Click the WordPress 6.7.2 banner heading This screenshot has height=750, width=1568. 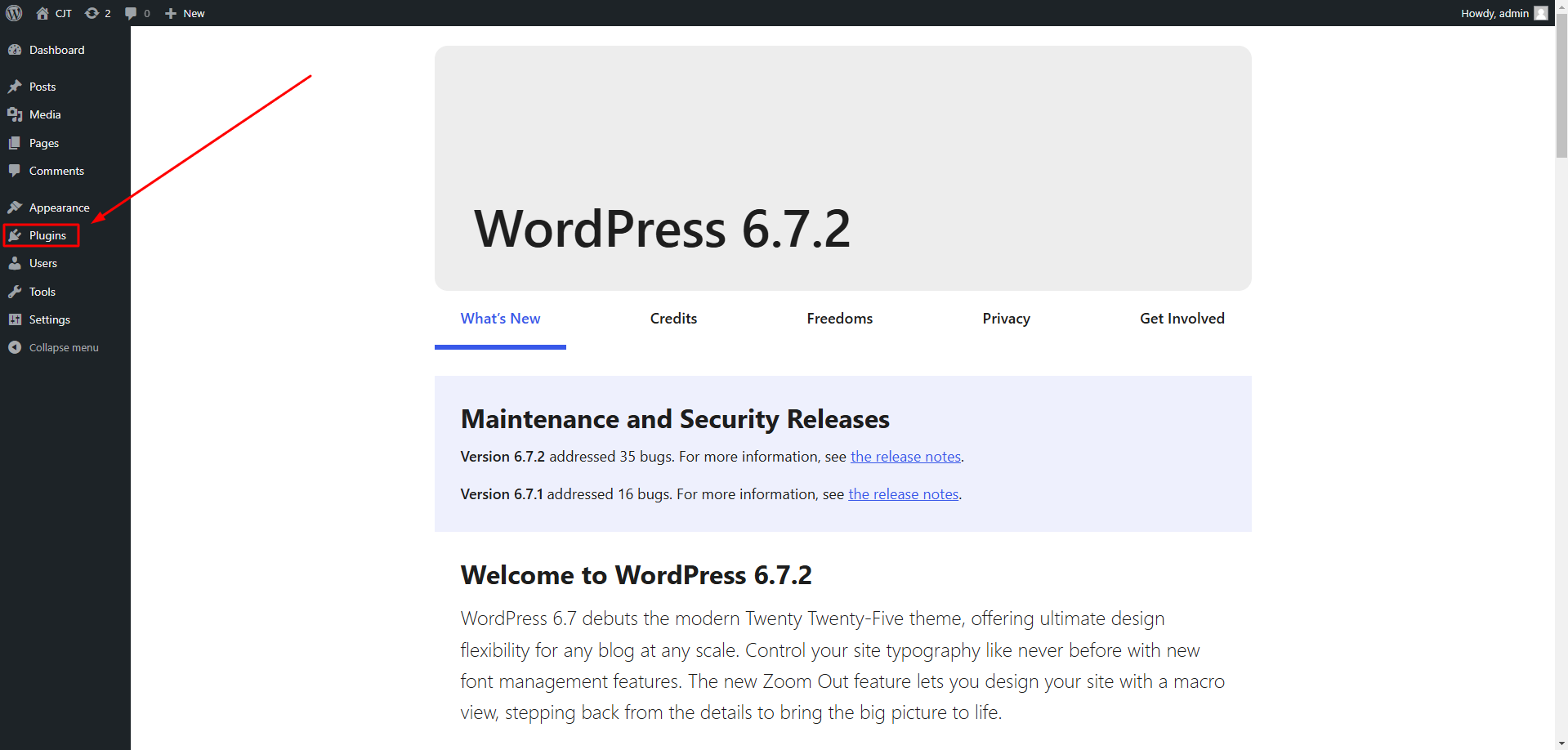pyautogui.click(x=663, y=229)
